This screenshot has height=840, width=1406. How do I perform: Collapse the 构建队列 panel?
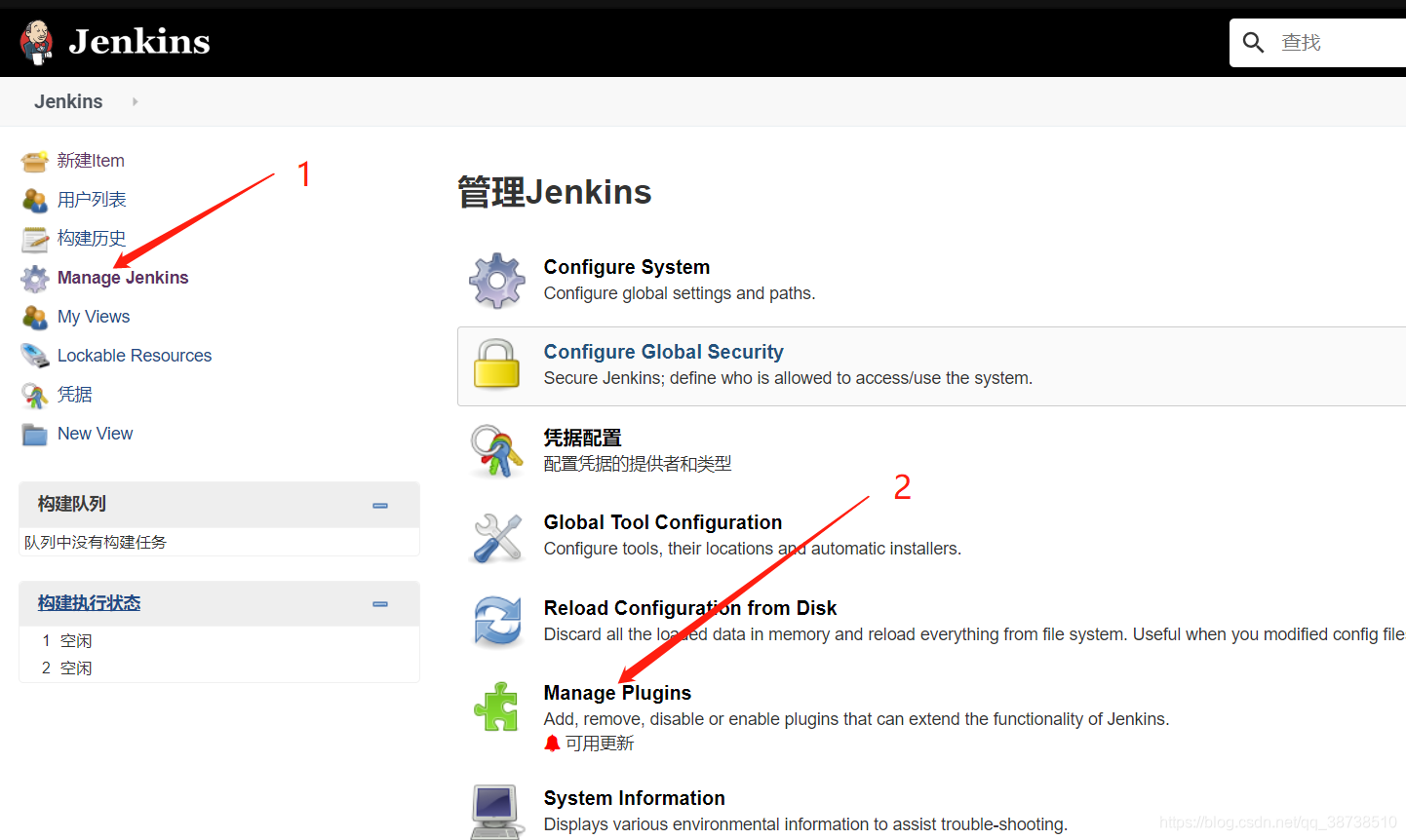[x=379, y=505]
